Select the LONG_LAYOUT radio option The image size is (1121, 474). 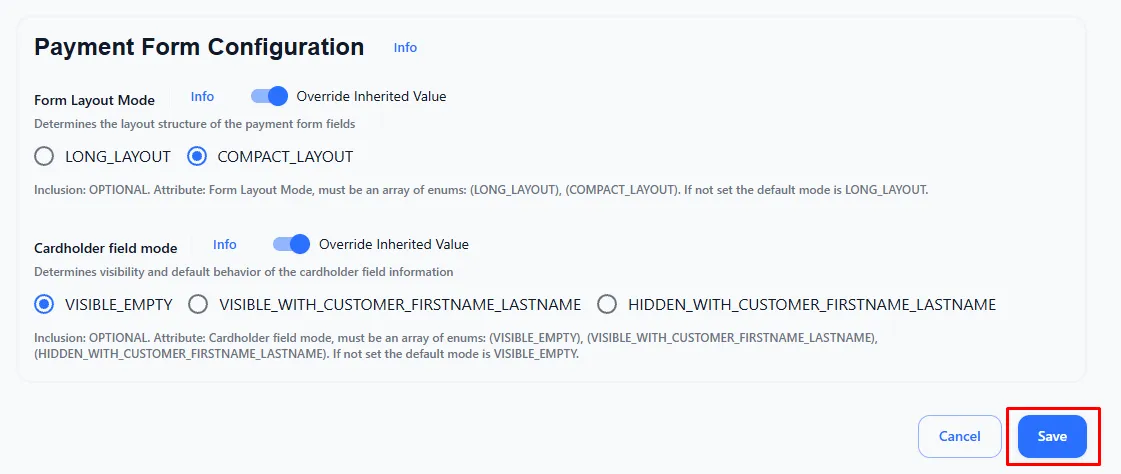[44, 157]
